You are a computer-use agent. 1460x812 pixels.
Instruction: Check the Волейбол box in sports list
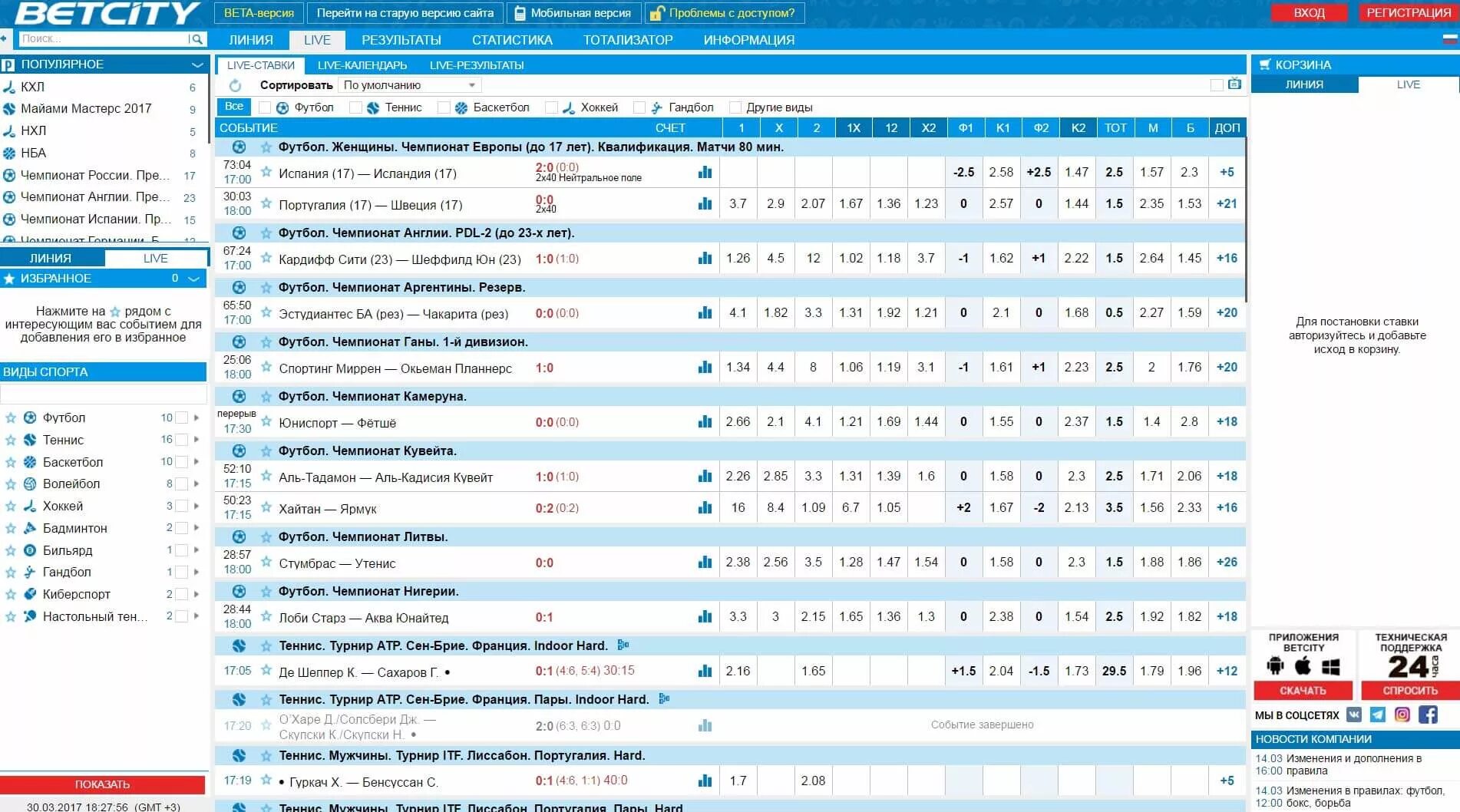[182, 484]
